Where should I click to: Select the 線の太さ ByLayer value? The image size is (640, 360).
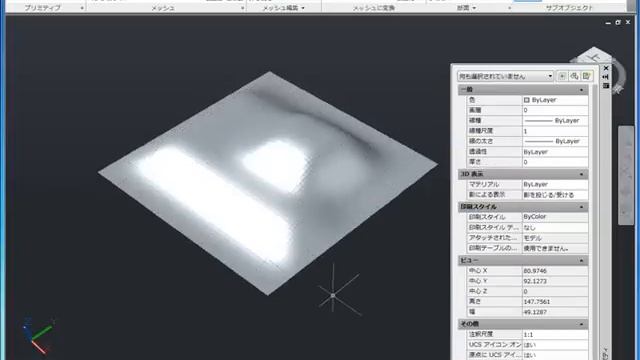click(555, 141)
